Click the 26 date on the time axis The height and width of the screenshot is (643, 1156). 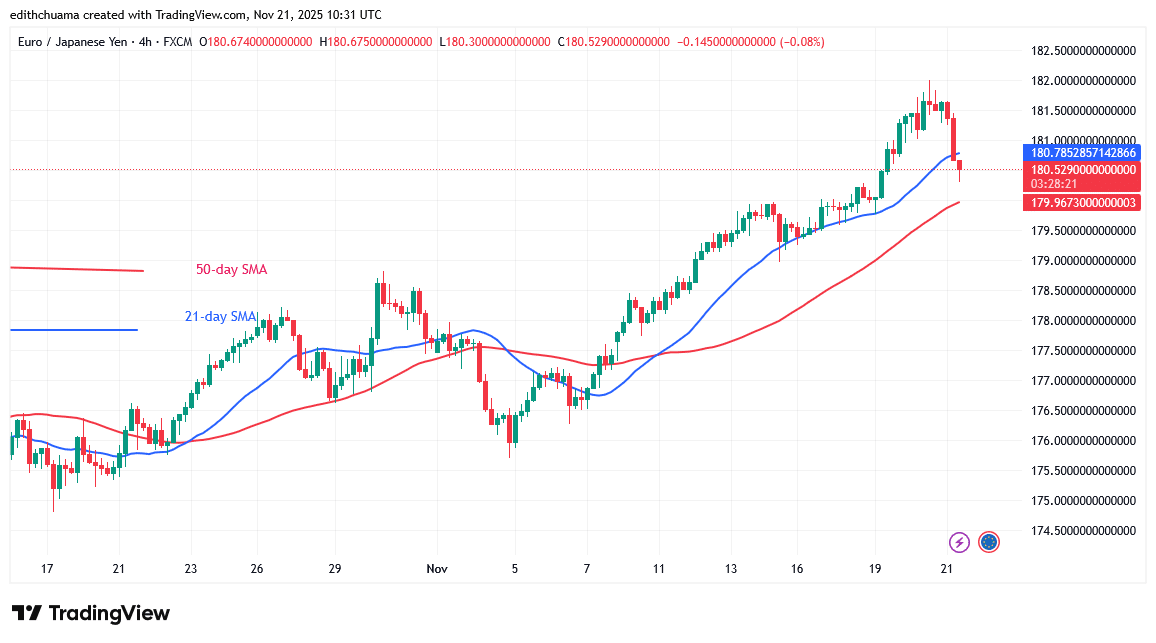pos(256,569)
